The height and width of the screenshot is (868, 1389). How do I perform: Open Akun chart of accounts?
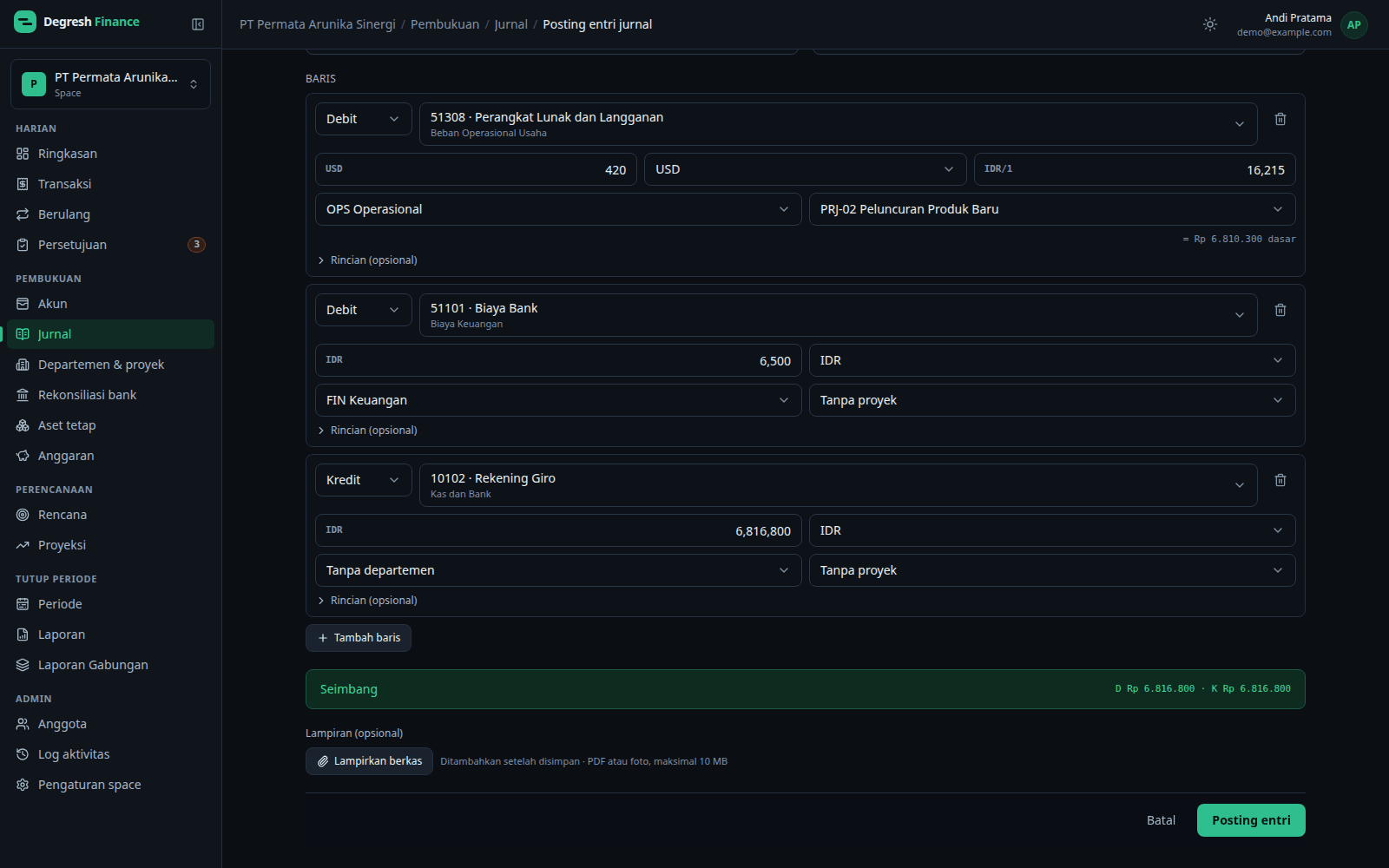point(110,304)
